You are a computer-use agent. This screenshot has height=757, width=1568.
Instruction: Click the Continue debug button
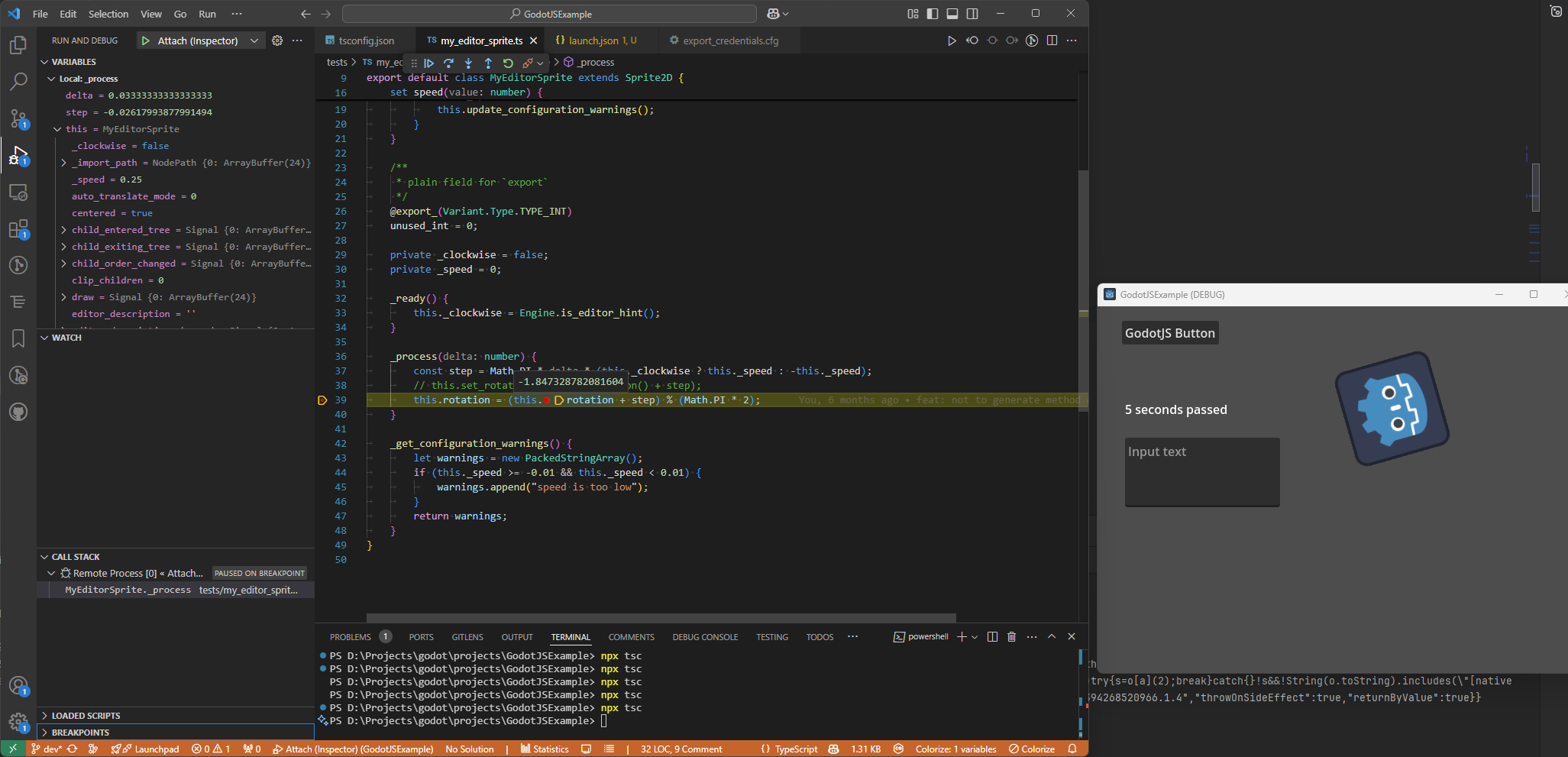(429, 63)
